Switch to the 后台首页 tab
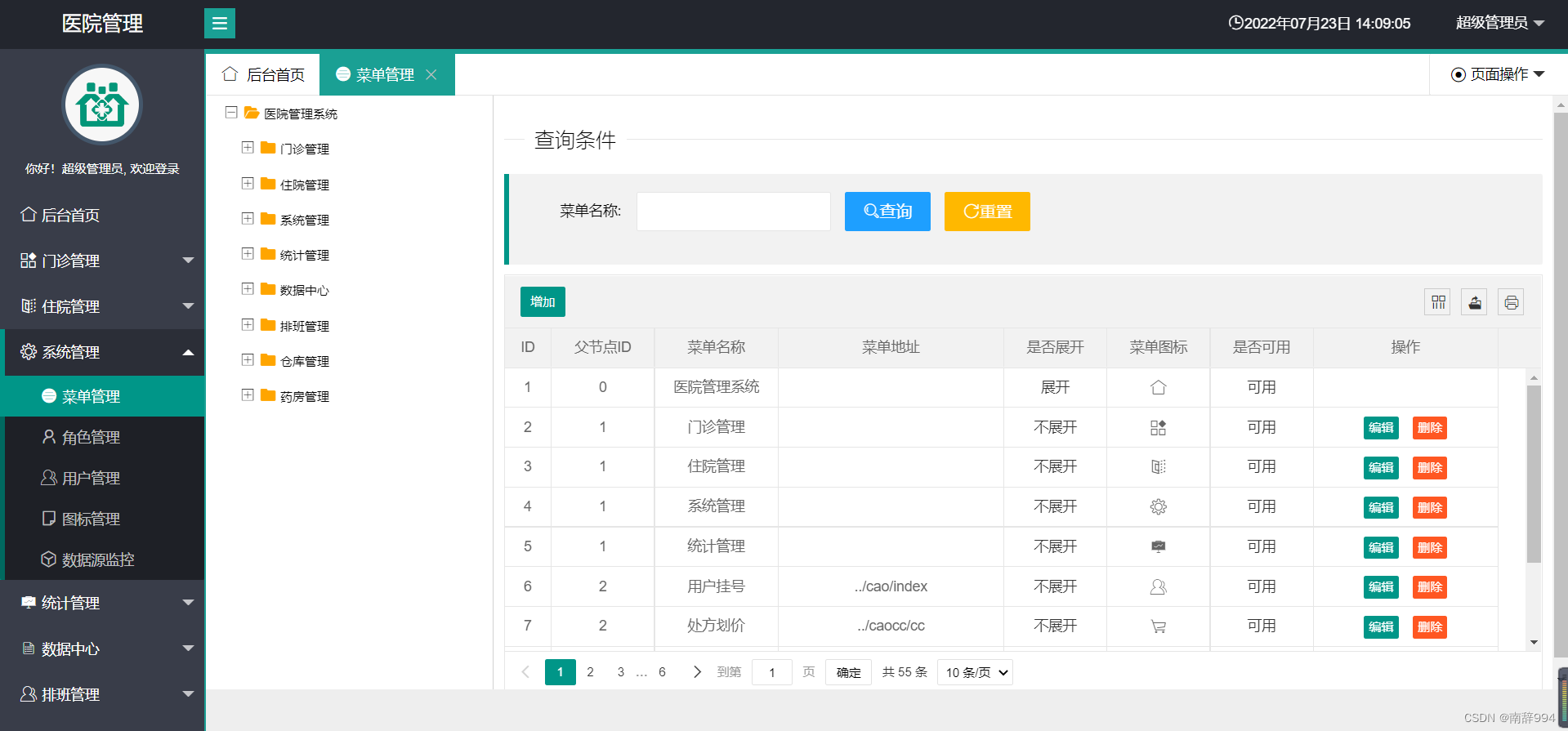Screen dimensions: 1568x731 pyautogui.click(x=263, y=74)
